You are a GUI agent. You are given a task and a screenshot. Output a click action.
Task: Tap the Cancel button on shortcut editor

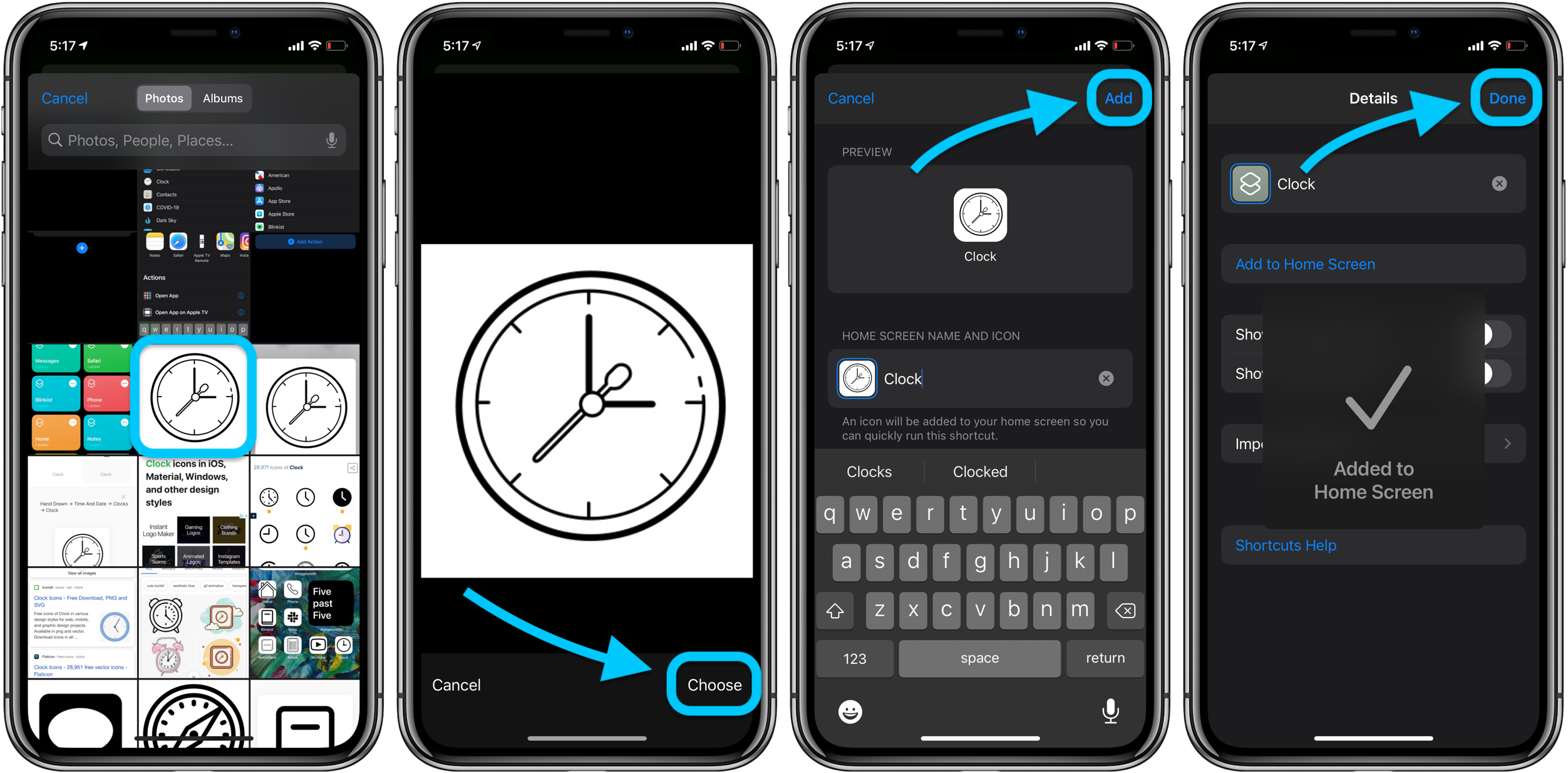coord(851,99)
